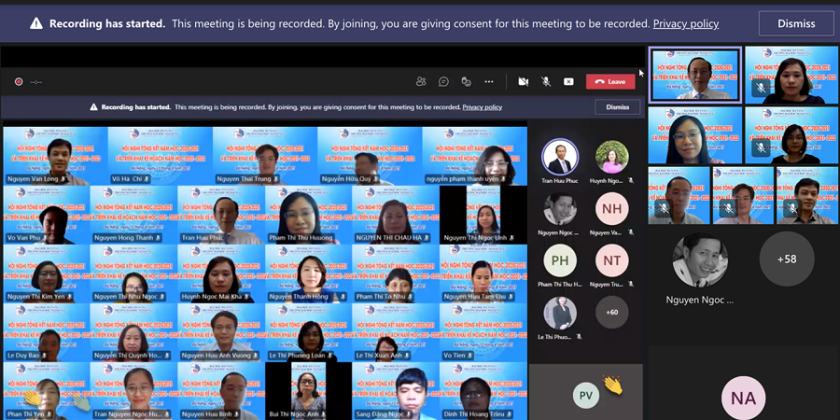The width and height of the screenshot is (840, 420).
Task: Select small Nguyen Ngoc ... avatar in shared screen
Action: point(560,208)
